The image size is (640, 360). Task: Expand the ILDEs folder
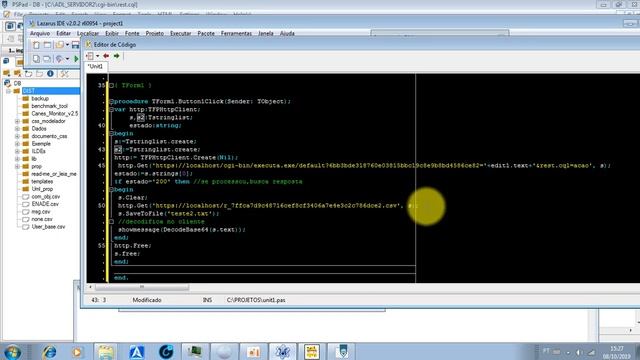(x=17, y=151)
